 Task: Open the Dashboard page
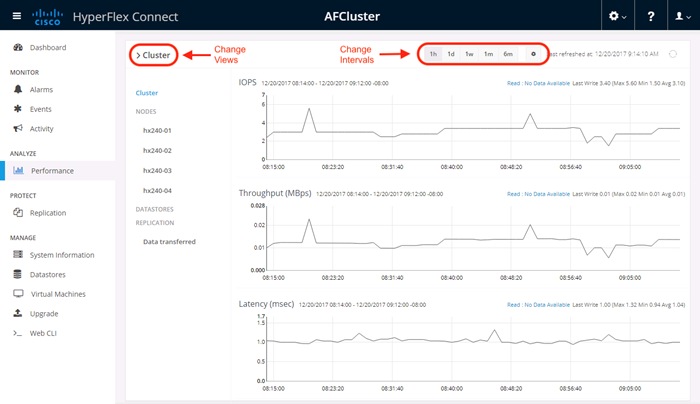click(x=48, y=47)
